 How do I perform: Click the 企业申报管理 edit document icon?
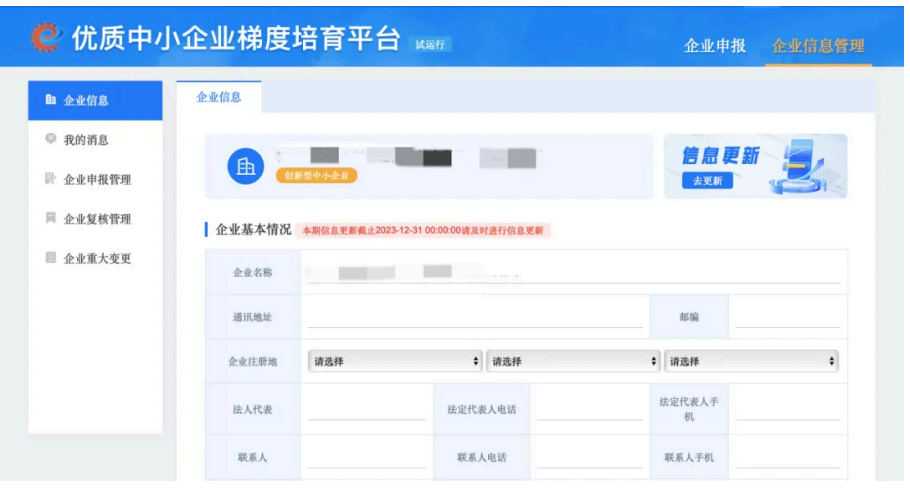pos(50,179)
